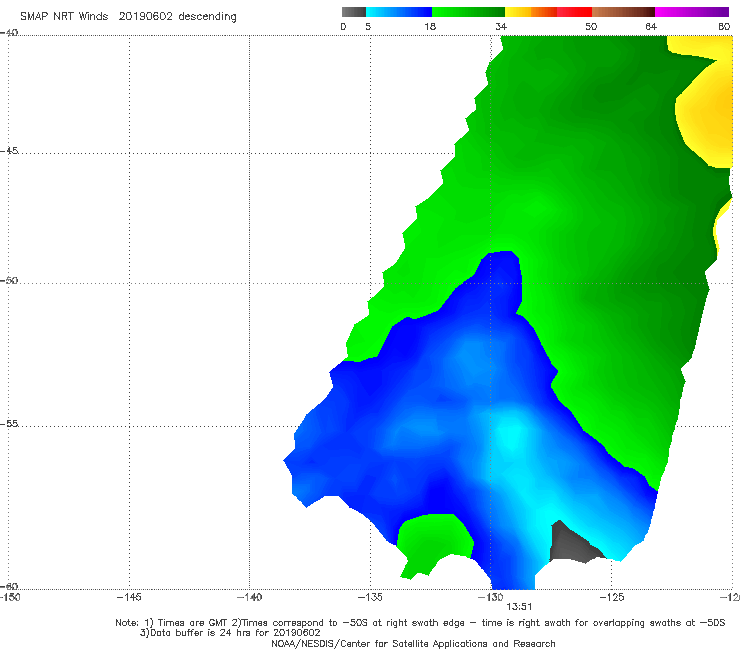The width and height of the screenshot is (740, 650).
Task: Click the '-135' longitude axis label
Action: coord(370,597)
